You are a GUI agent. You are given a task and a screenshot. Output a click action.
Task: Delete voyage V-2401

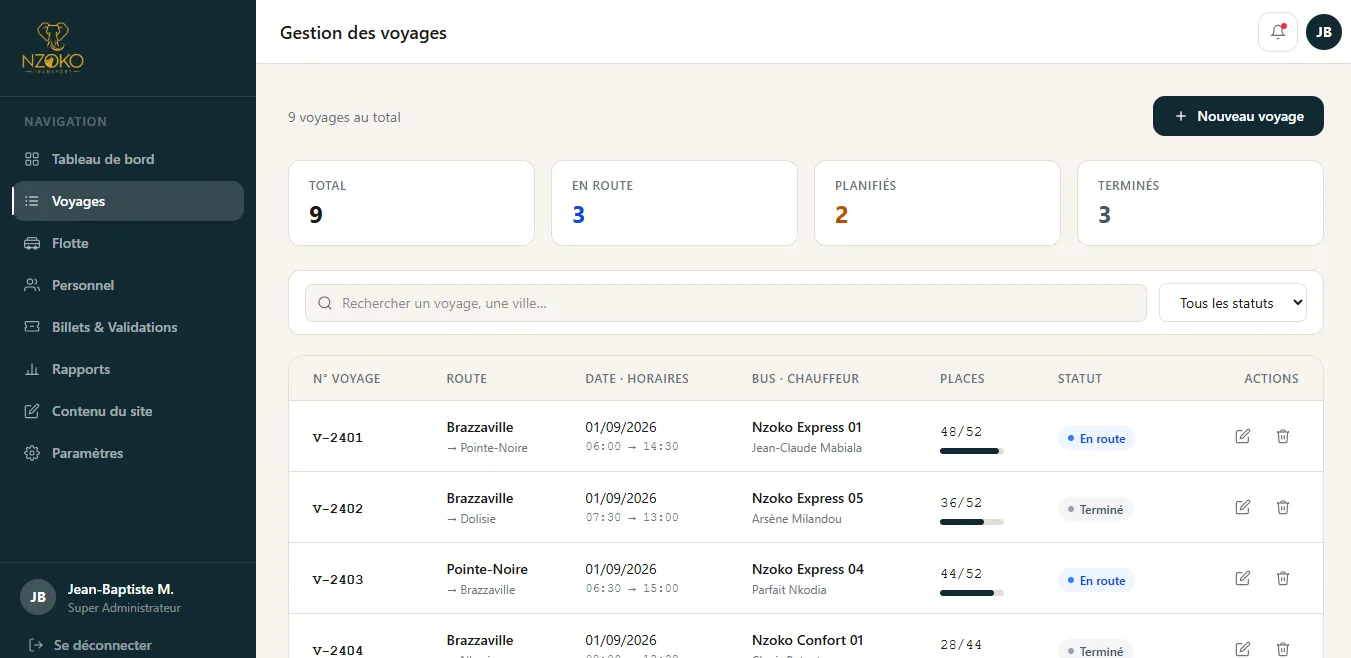tap(1283, 436)
